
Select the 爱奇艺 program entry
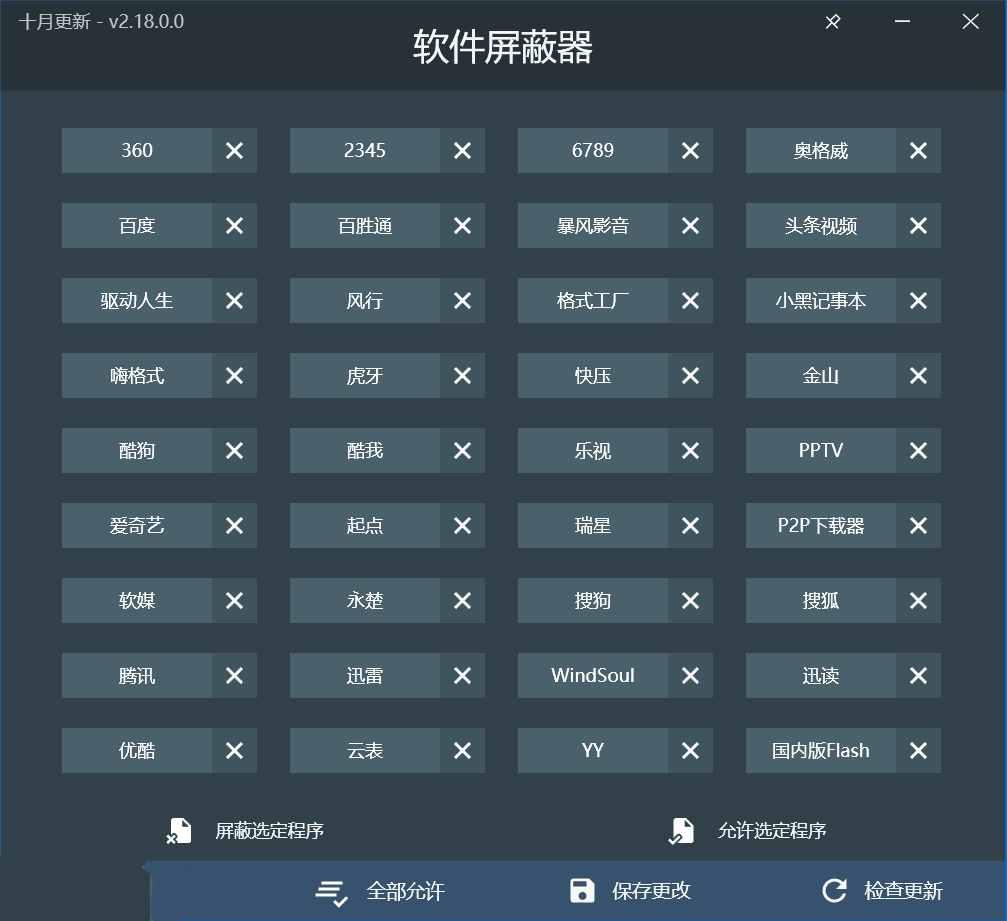(x=136, y=525)
